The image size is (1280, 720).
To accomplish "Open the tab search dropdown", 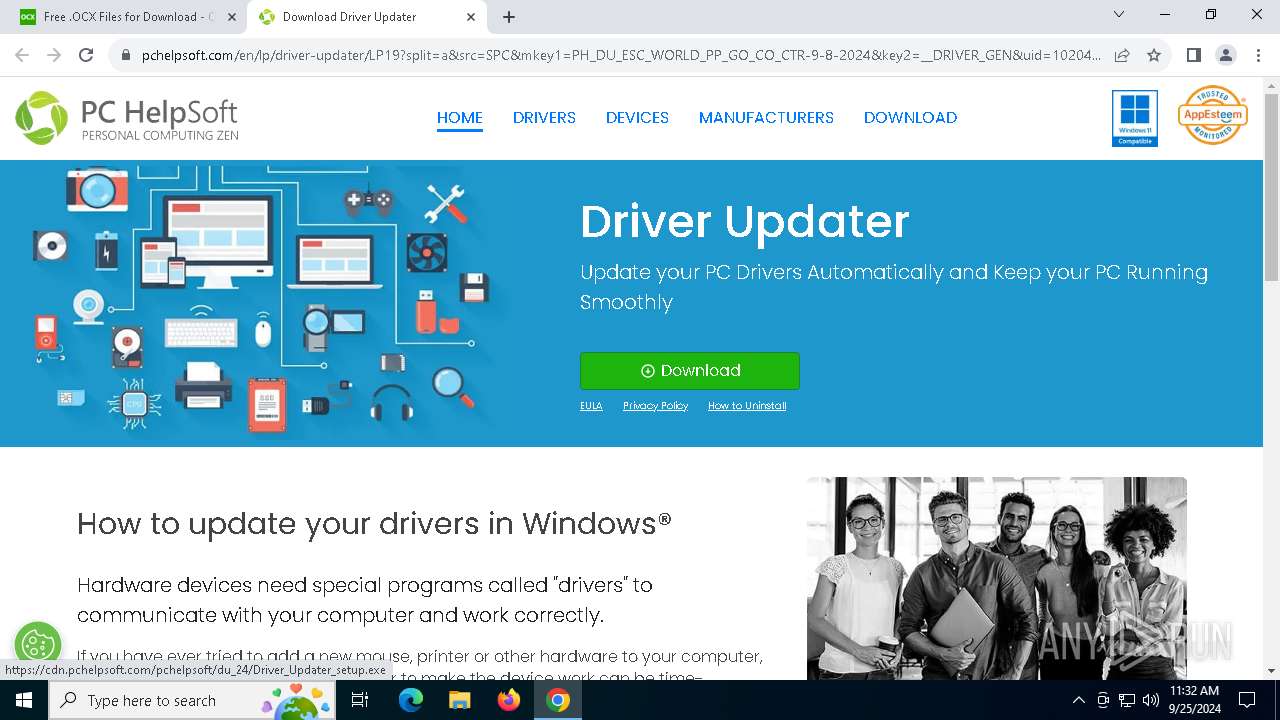I will (x=1119, y=15).
